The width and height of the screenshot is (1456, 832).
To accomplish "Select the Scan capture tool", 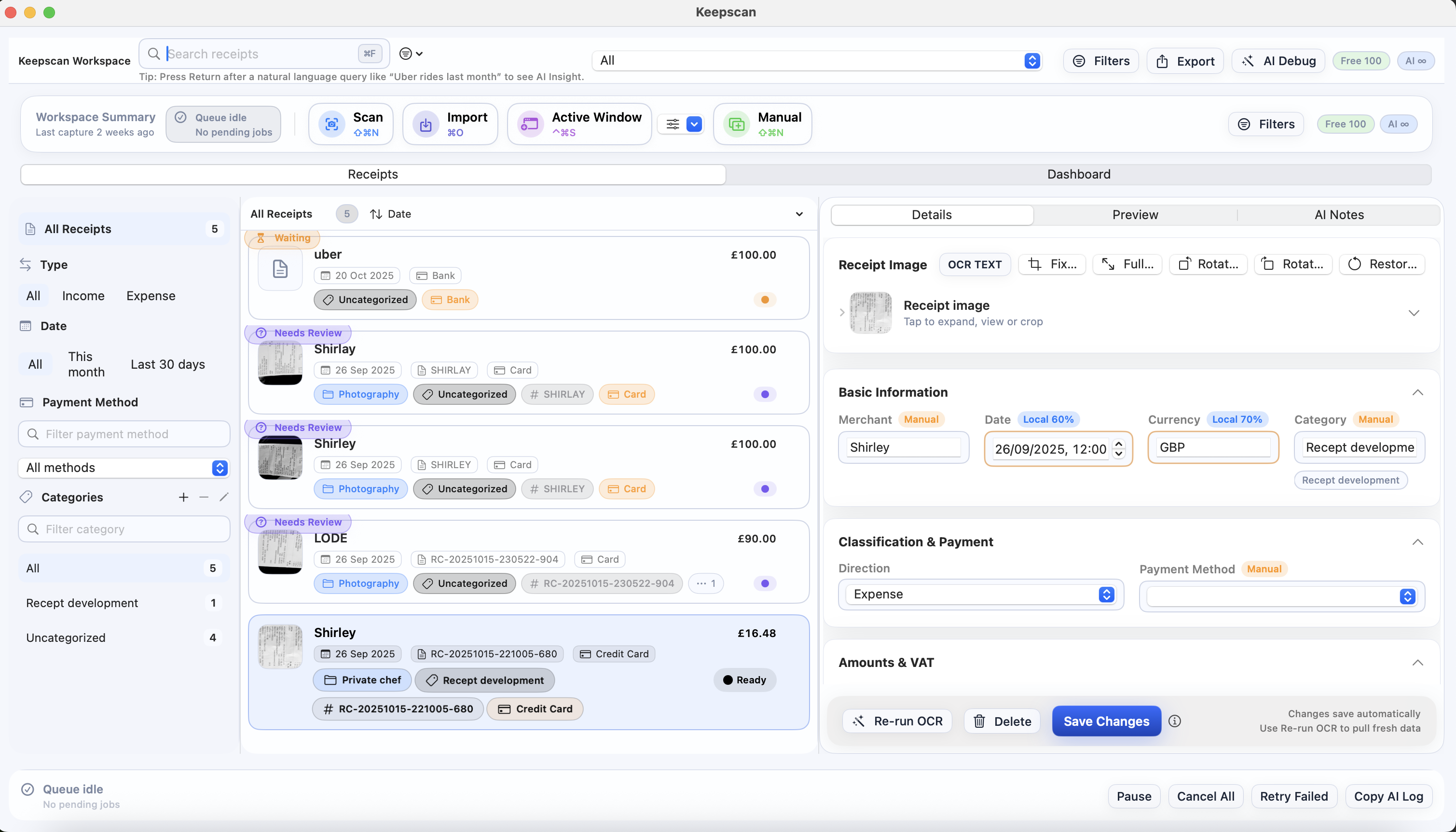I will point(350,124).
